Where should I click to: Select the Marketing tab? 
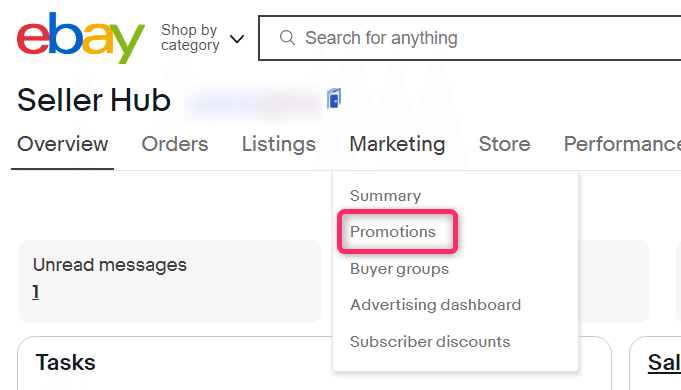[397, 144]
